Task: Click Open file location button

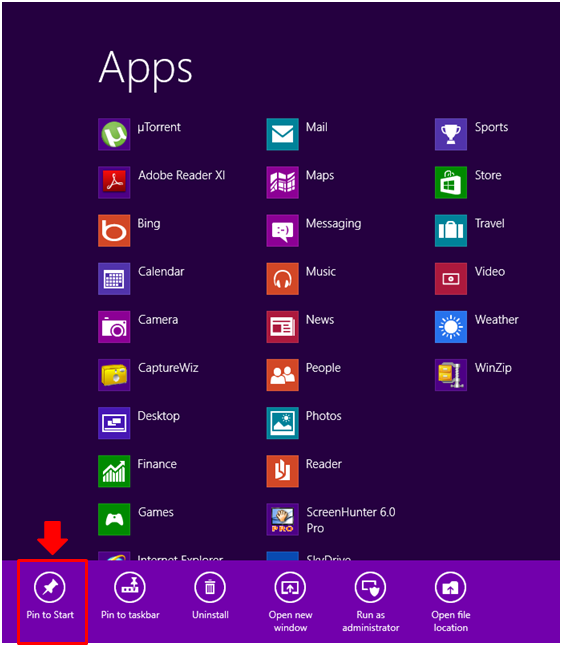Action: coord(450,602)
